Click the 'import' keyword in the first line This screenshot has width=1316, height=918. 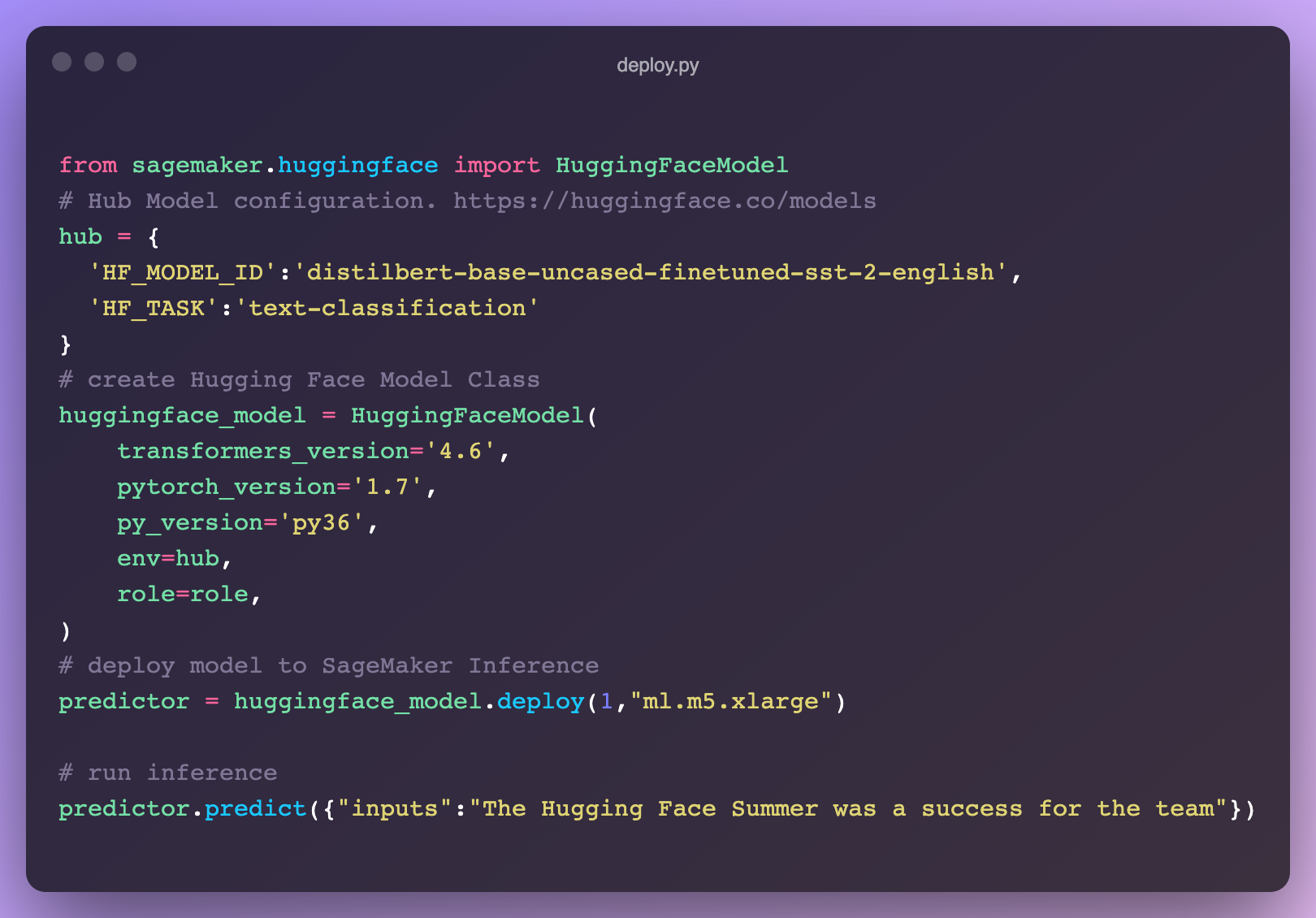click(x=496, y=165)
